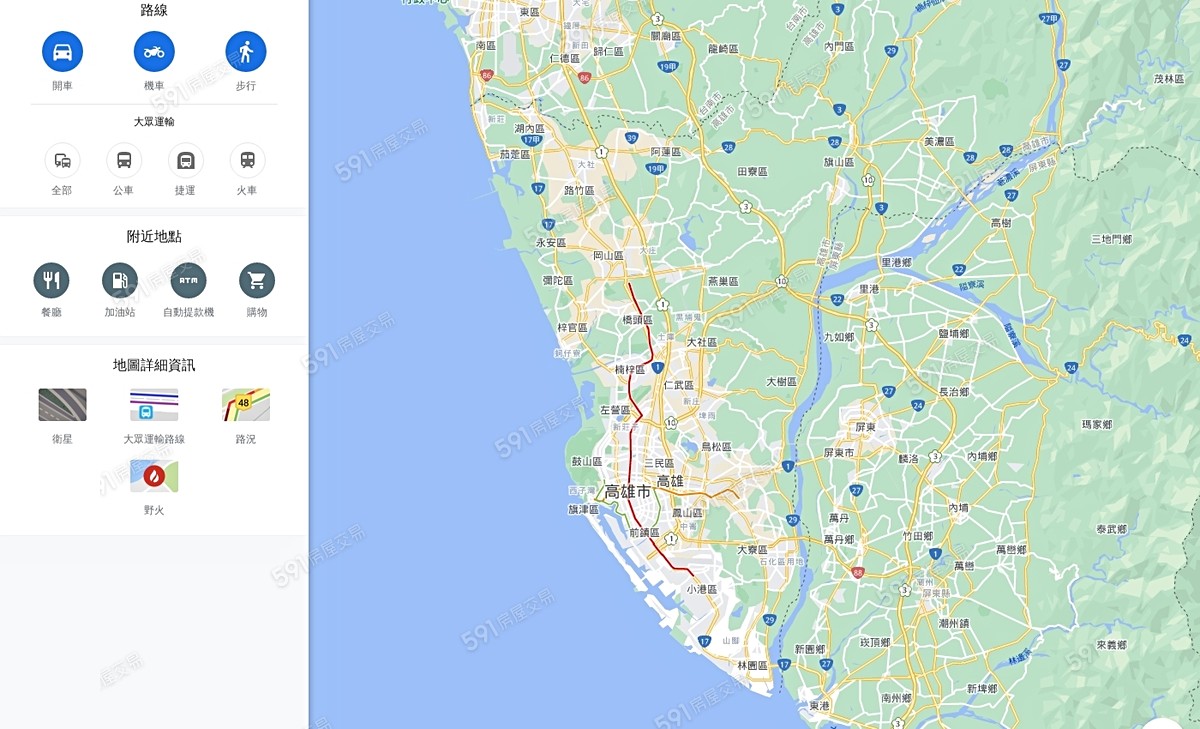Switch to 衛星 satellite map view
Viewport: 1200px width, 729px height.
(x=62, y=405)
